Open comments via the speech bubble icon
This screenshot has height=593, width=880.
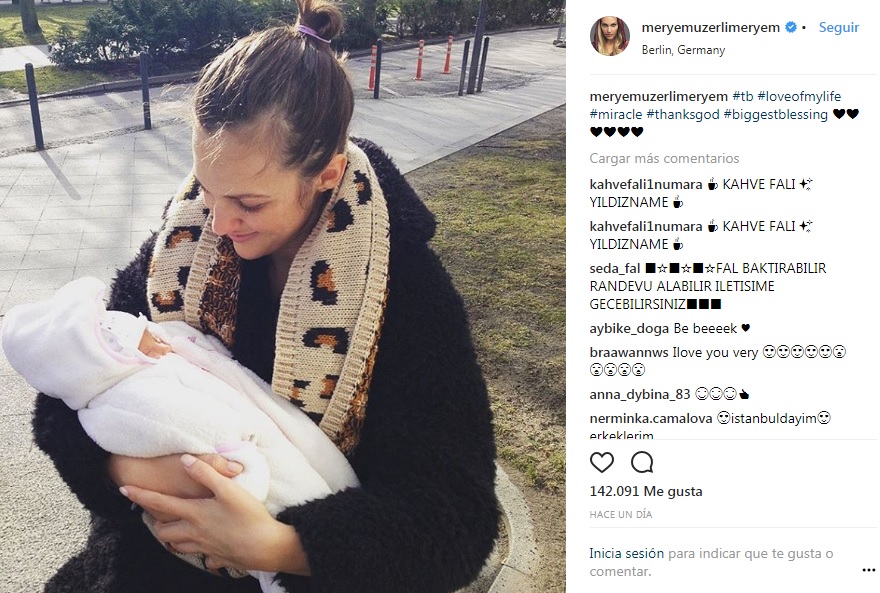pos(642,463)
